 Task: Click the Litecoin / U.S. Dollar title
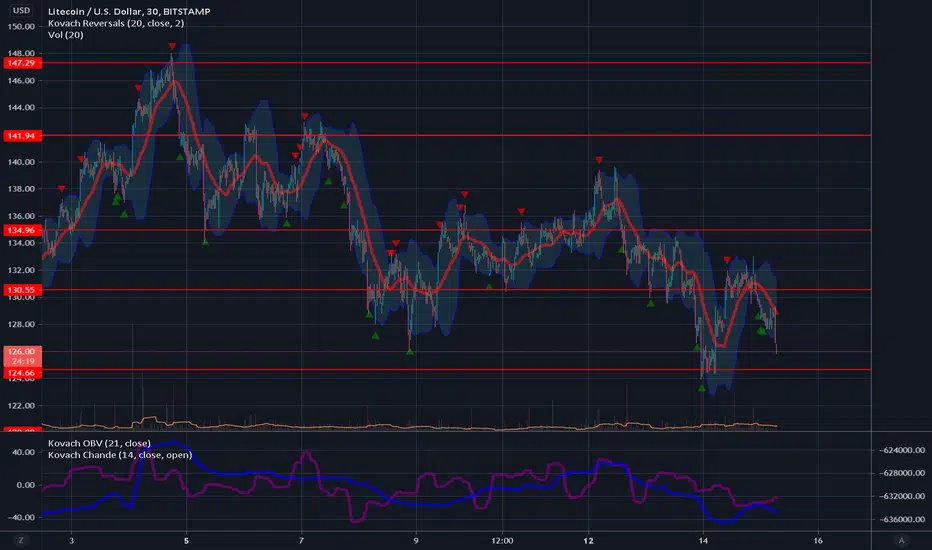pos(95,11)
